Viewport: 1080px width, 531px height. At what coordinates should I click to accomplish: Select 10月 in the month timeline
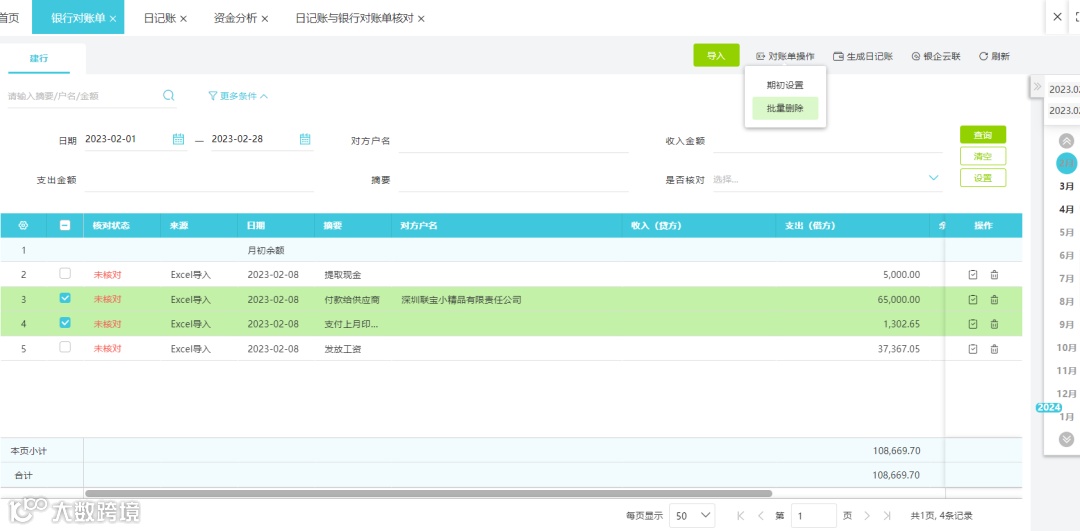coord(1066,348)
